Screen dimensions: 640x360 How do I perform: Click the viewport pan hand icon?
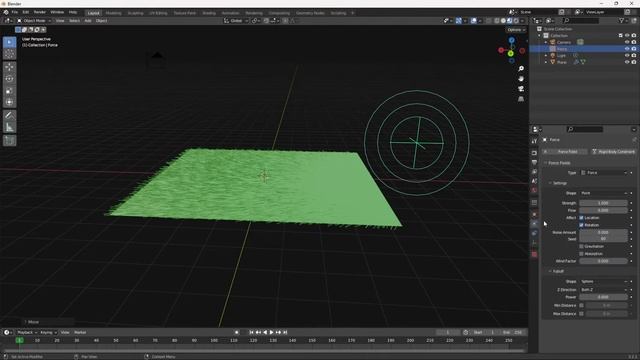click(521, 78)
